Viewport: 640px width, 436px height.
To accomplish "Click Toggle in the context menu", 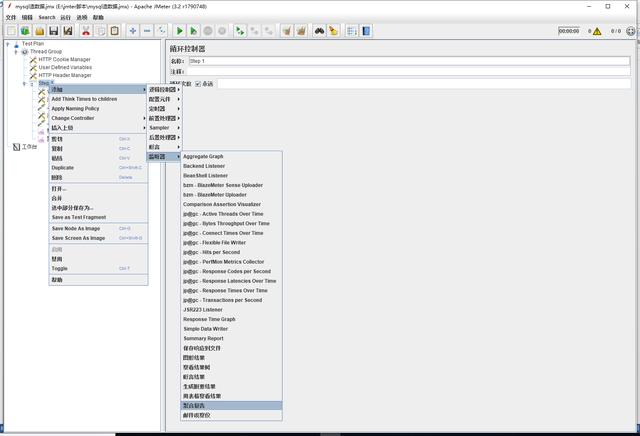I will (60, 268).
